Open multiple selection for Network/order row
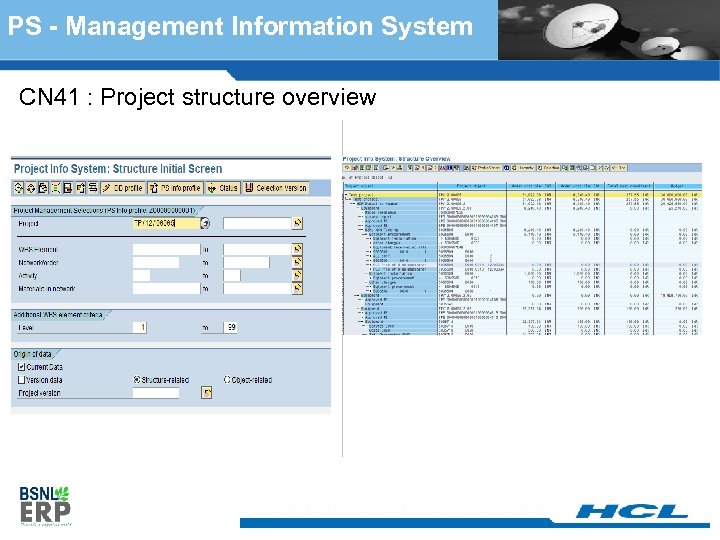This screenshot has width=720, height=540. [x=298, y=262]
